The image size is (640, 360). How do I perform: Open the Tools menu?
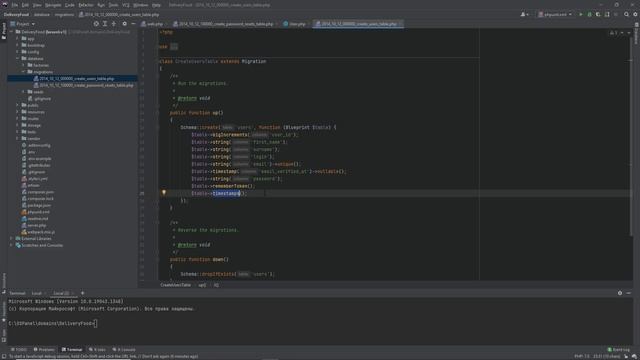(x=113, y=5)
